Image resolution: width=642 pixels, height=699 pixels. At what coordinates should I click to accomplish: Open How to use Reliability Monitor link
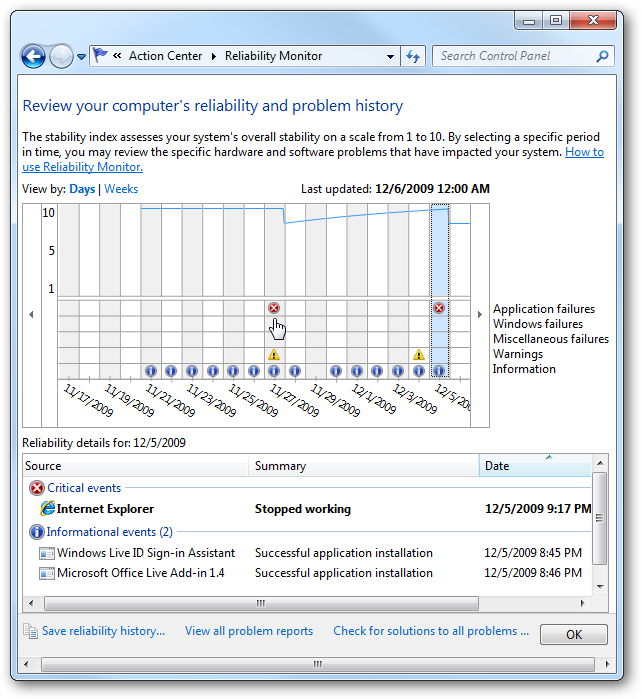pos(82,167)
